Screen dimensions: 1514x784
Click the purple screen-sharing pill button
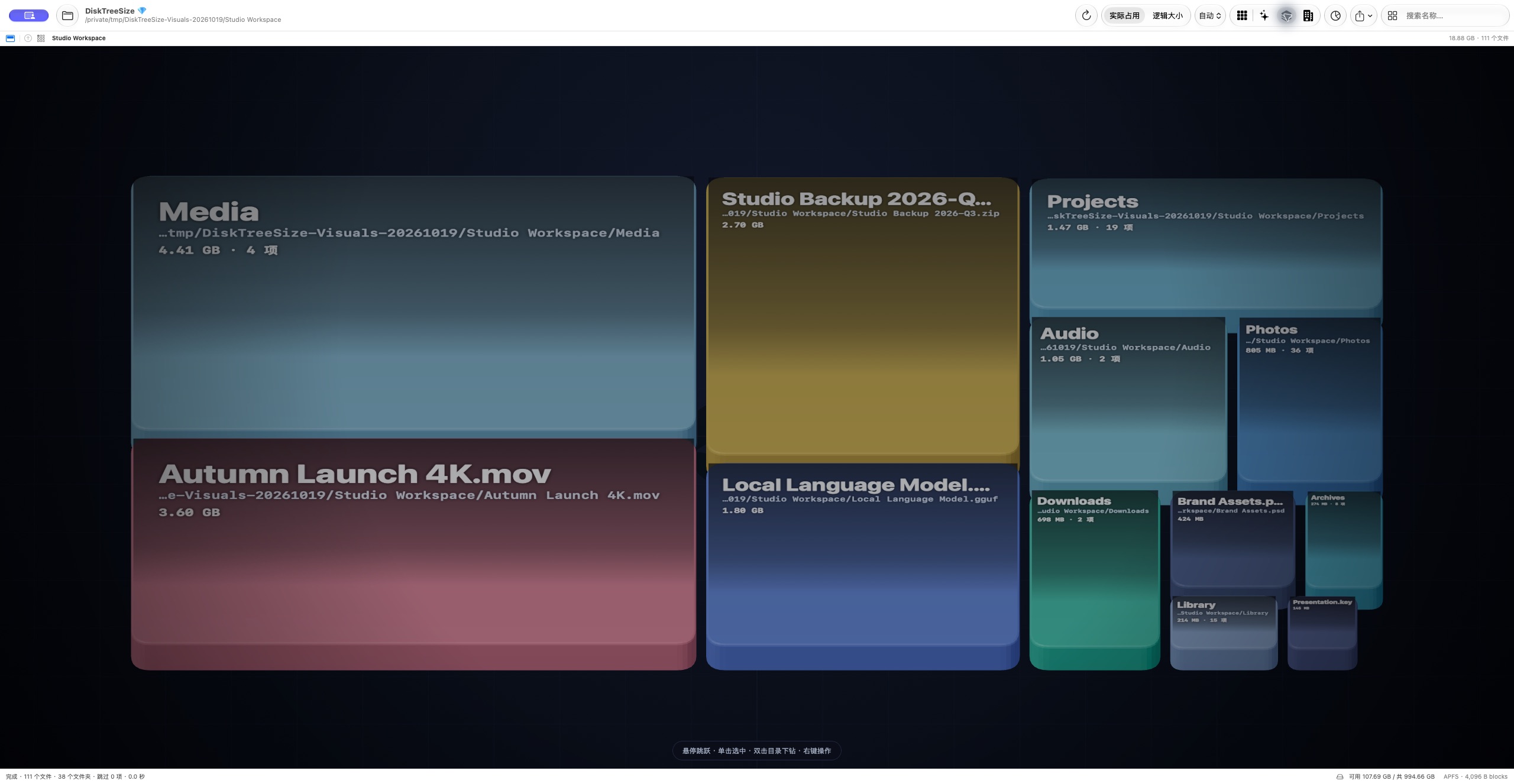click(x=29, y=16)
